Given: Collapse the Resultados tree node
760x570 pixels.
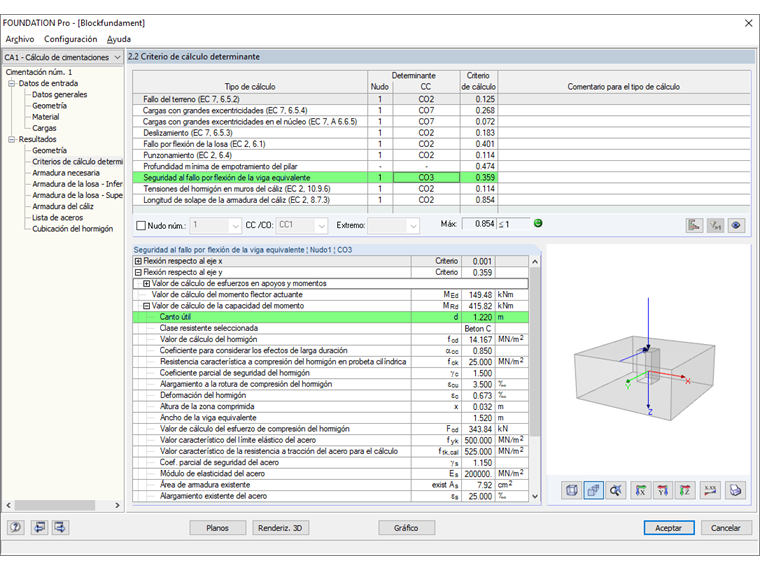Looking at the screenshot, I should (x=12, y=140).
